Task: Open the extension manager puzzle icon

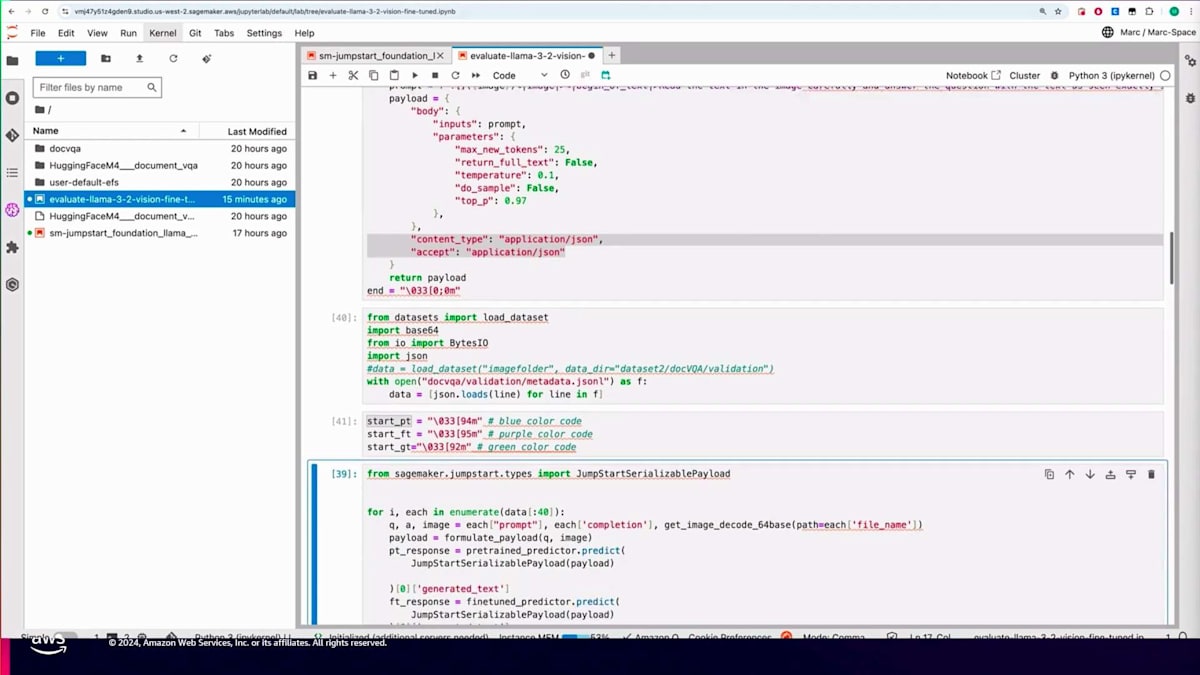Action: (12, 247)
